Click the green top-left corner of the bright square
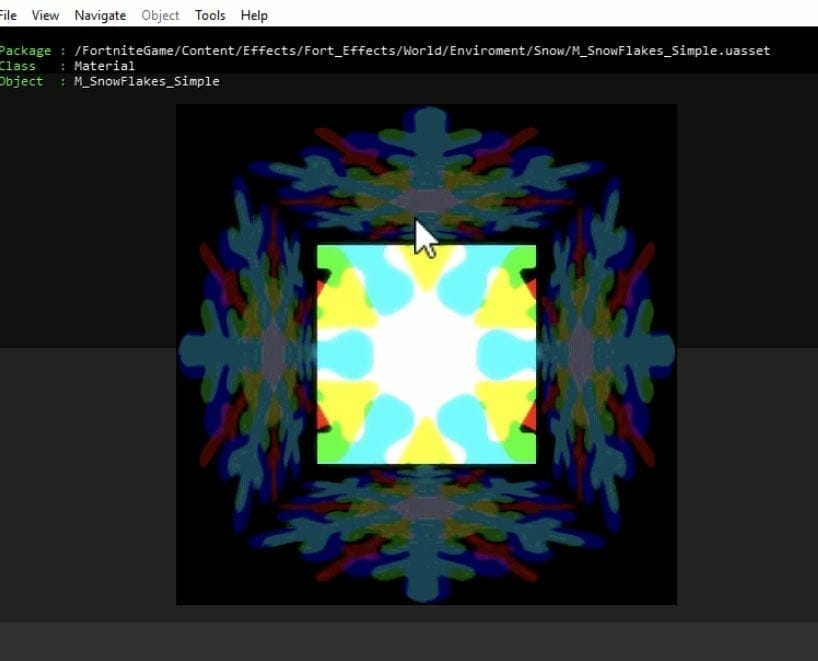 [330, 258]
